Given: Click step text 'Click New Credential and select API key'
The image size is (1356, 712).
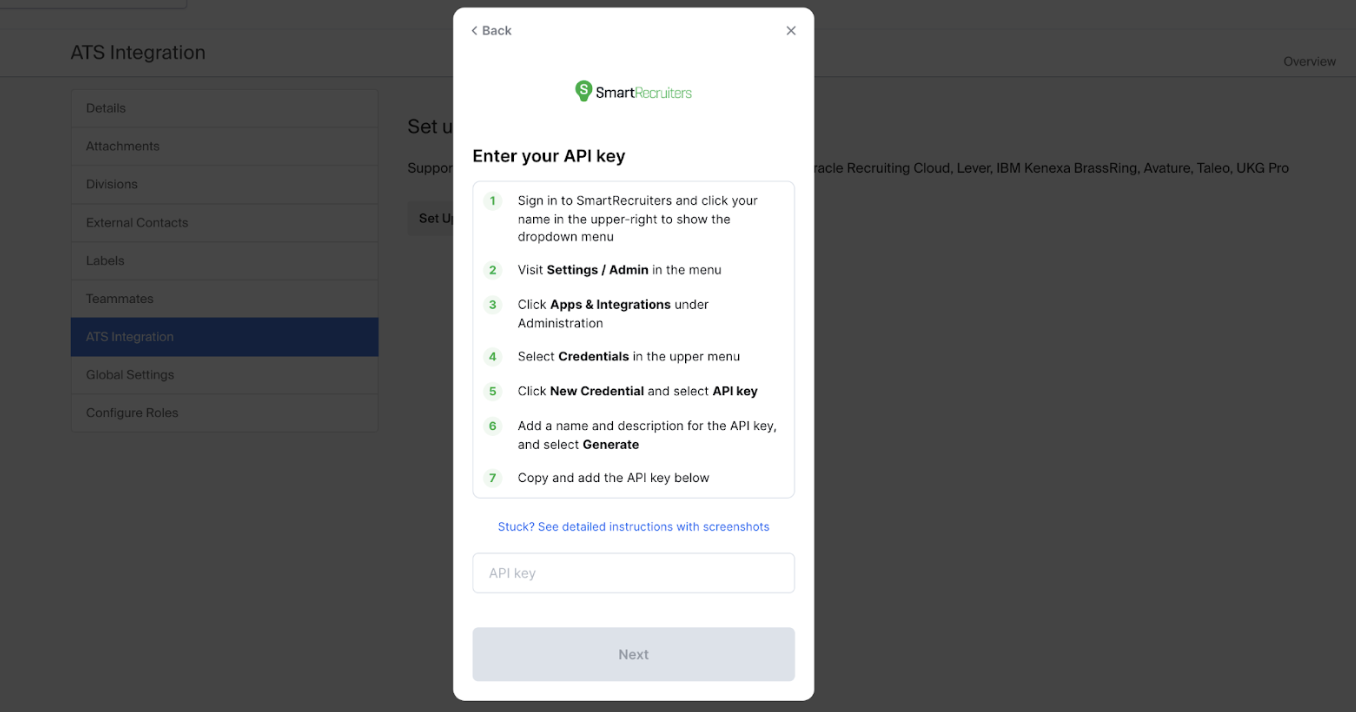Looking at the screenshot, I should [638, 391].
